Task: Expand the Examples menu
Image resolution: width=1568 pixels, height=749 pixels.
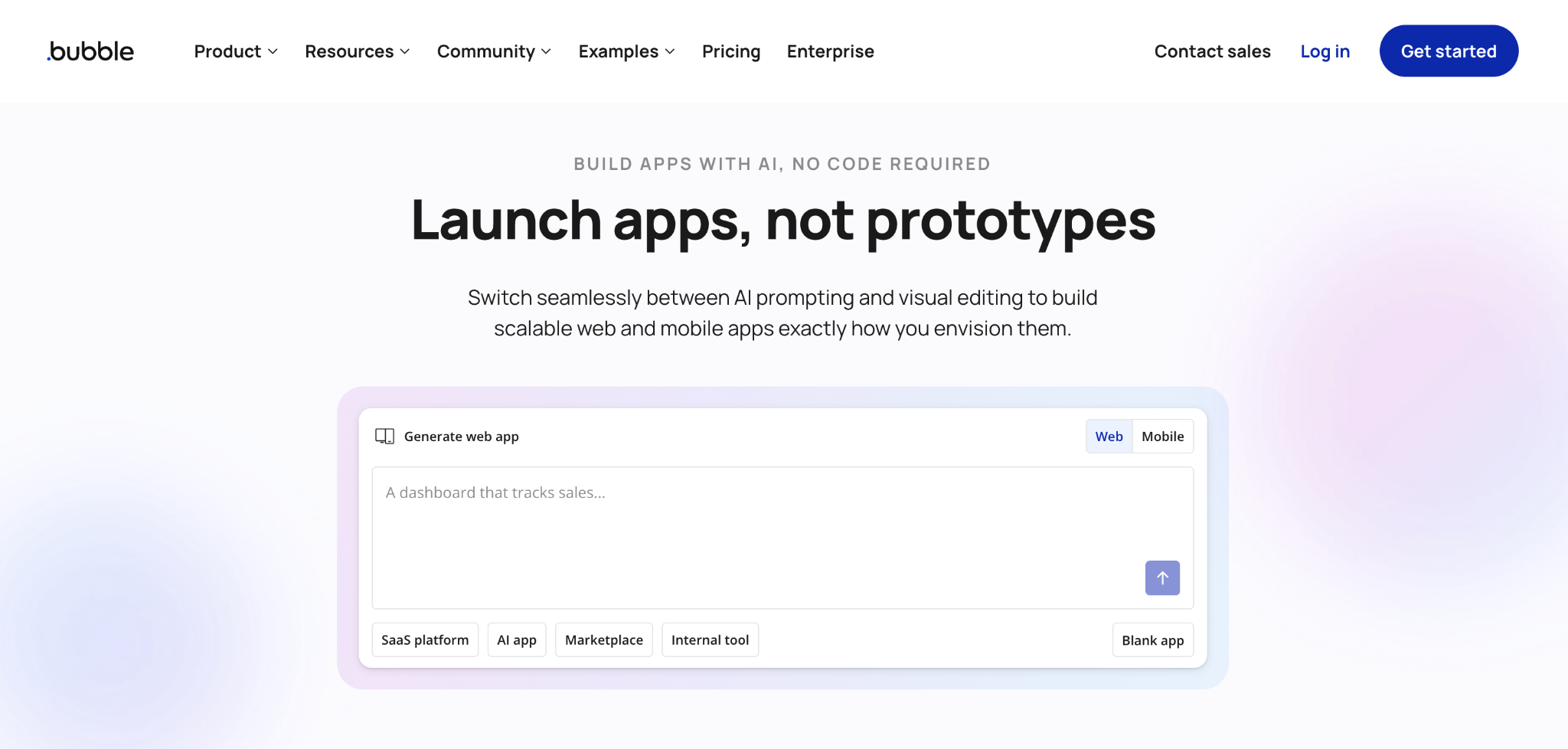Action: pos(626,51)
